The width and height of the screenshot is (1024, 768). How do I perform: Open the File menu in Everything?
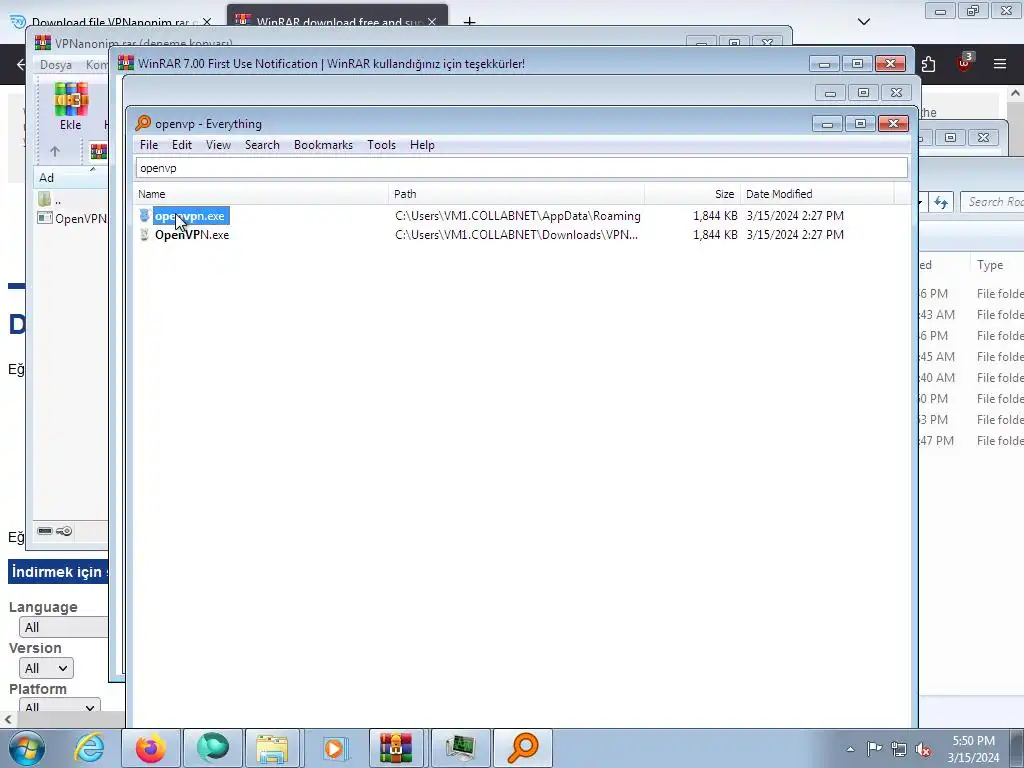point(149,145)
